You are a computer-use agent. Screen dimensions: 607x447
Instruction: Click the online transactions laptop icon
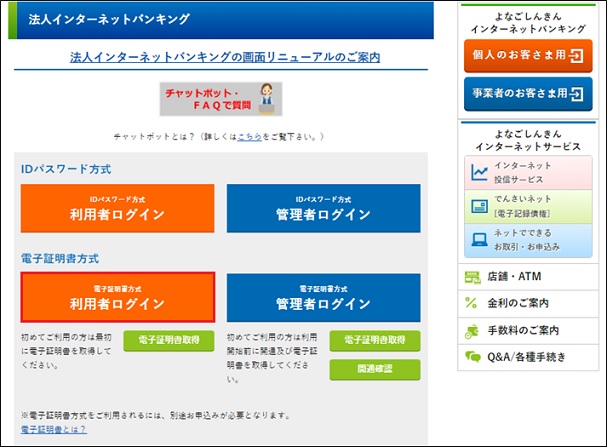pos(479,239)
